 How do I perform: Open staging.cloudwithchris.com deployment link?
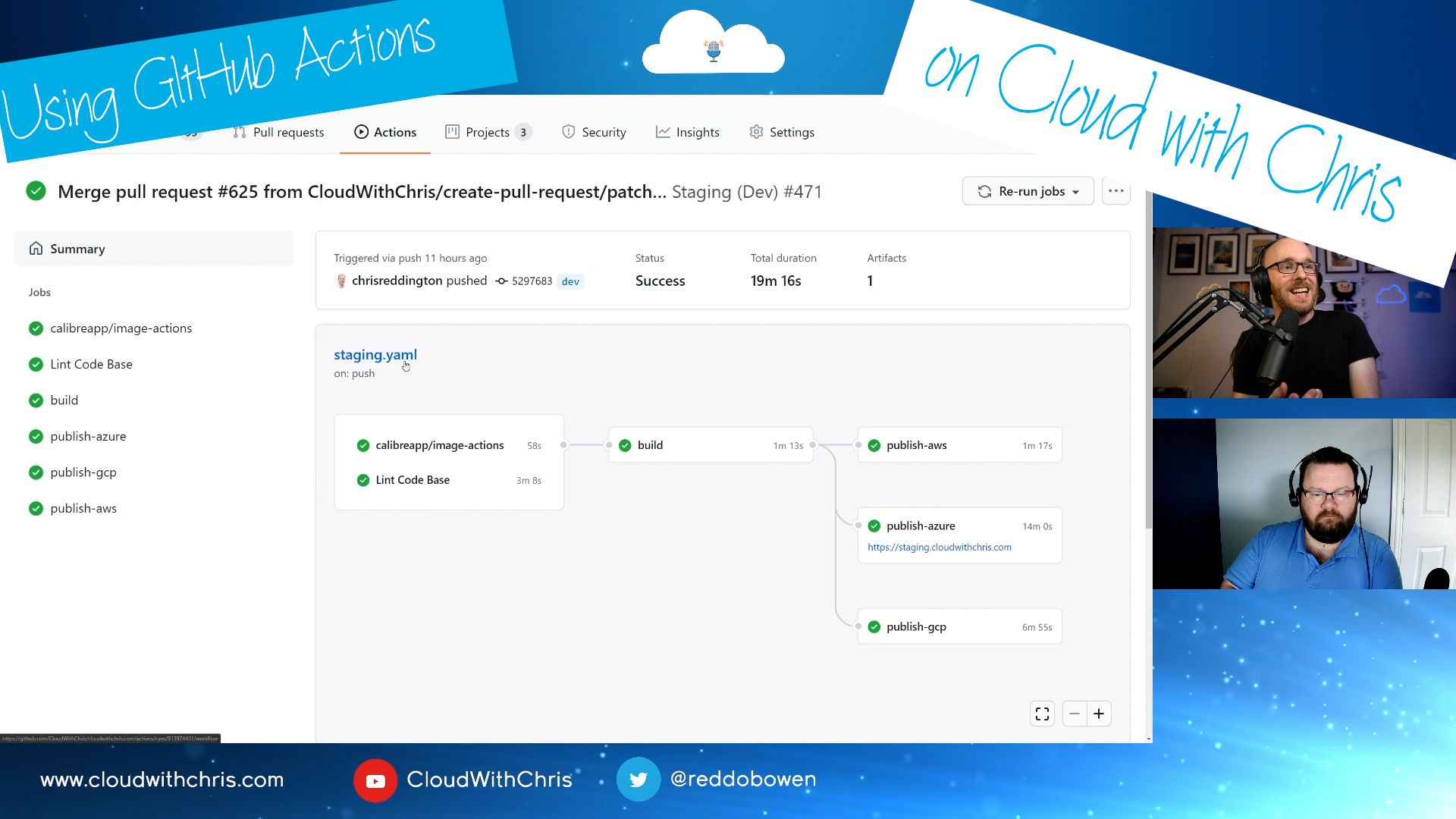(x=939, y=547)
